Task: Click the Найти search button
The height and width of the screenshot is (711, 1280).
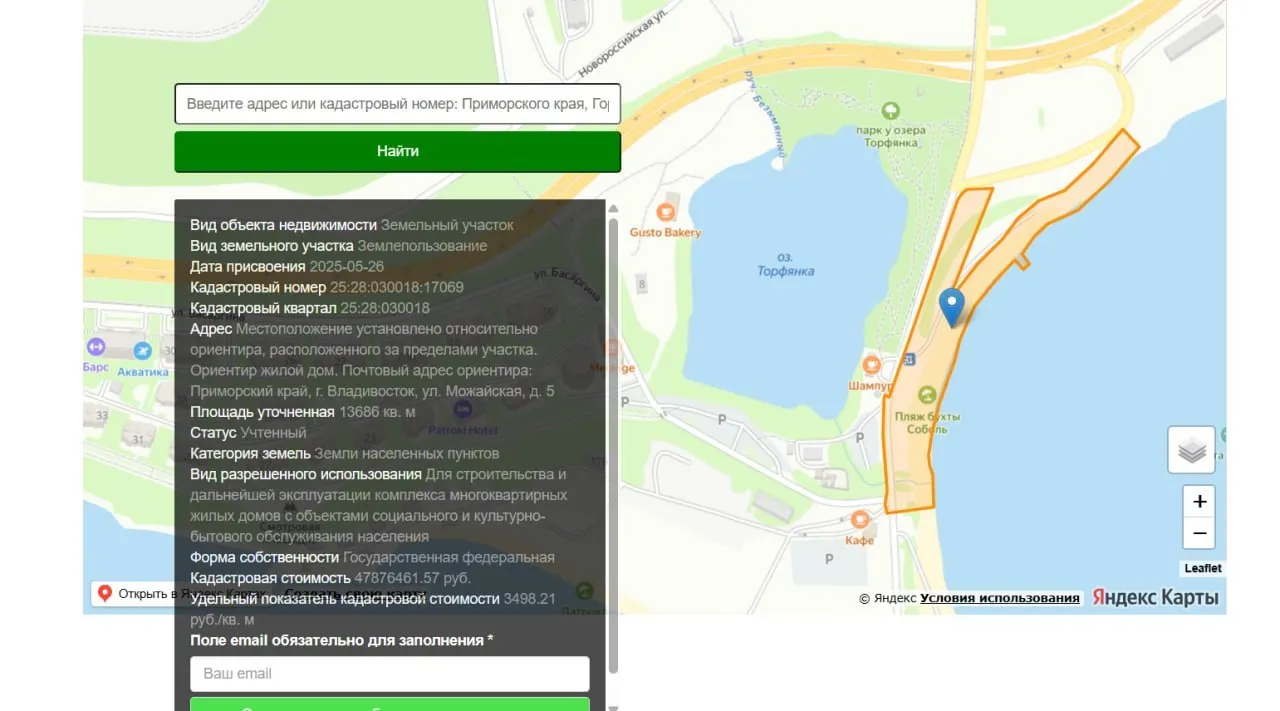Action: click(x=398, y=151)
